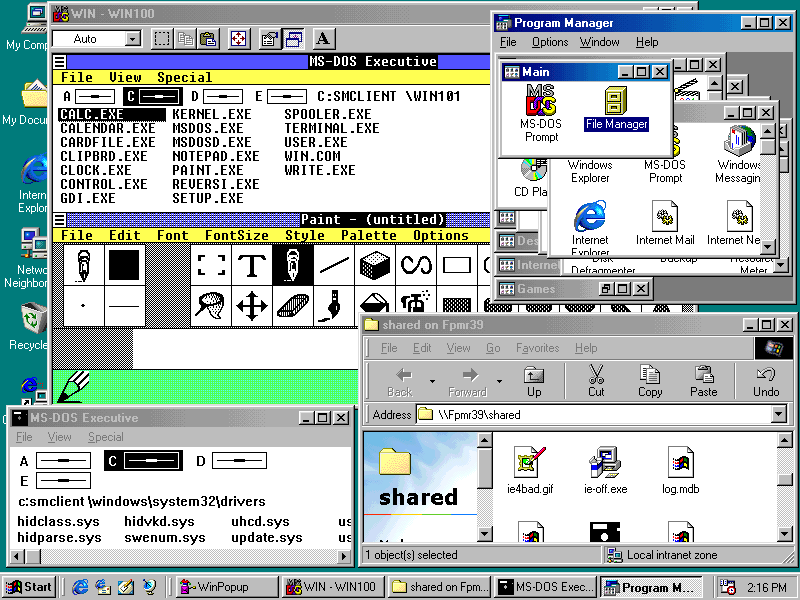This screenshot has height=600, width=800.
Task: Open the Auto font size dropdown
Action: tap(133, 39)
